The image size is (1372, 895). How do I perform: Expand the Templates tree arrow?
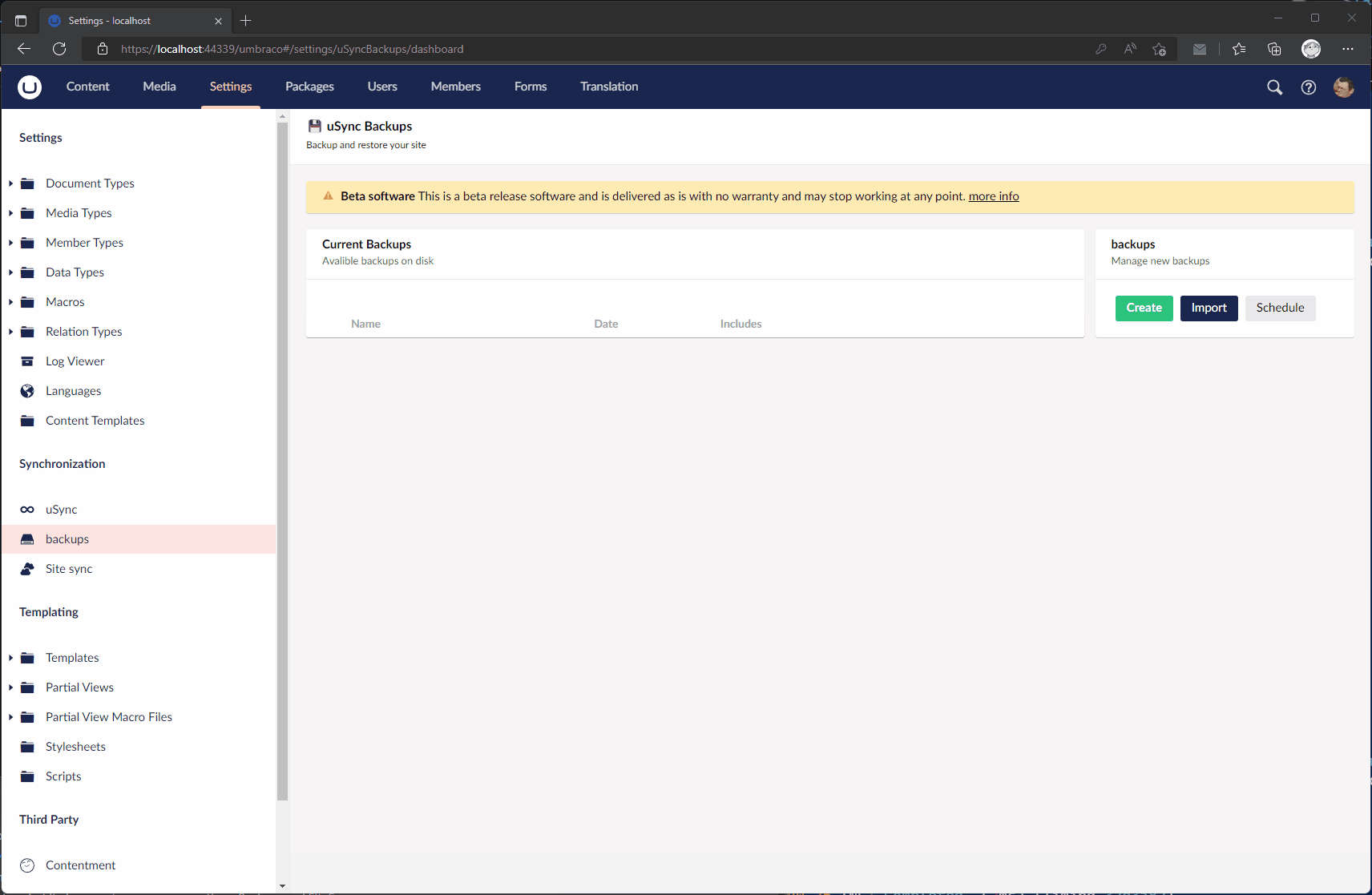(10, 658)
